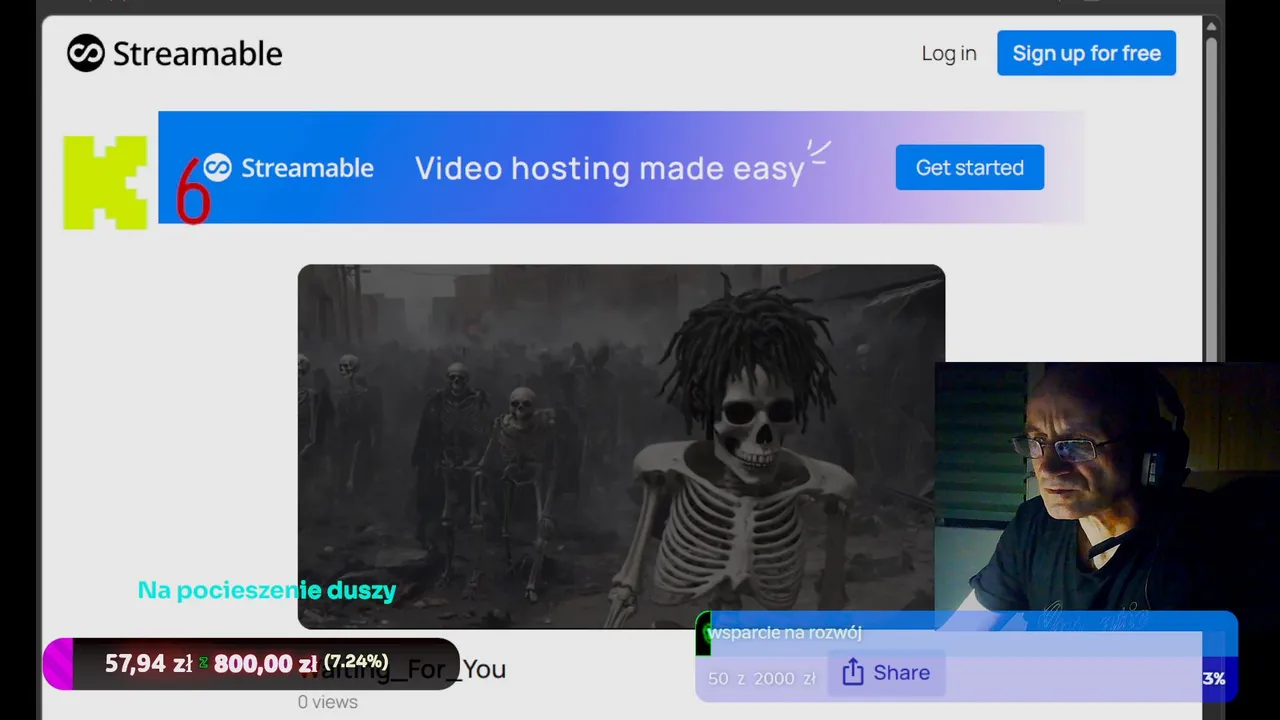Click Get started in the banner
This screenshot has height=720, width=1280.
point(969,167)
